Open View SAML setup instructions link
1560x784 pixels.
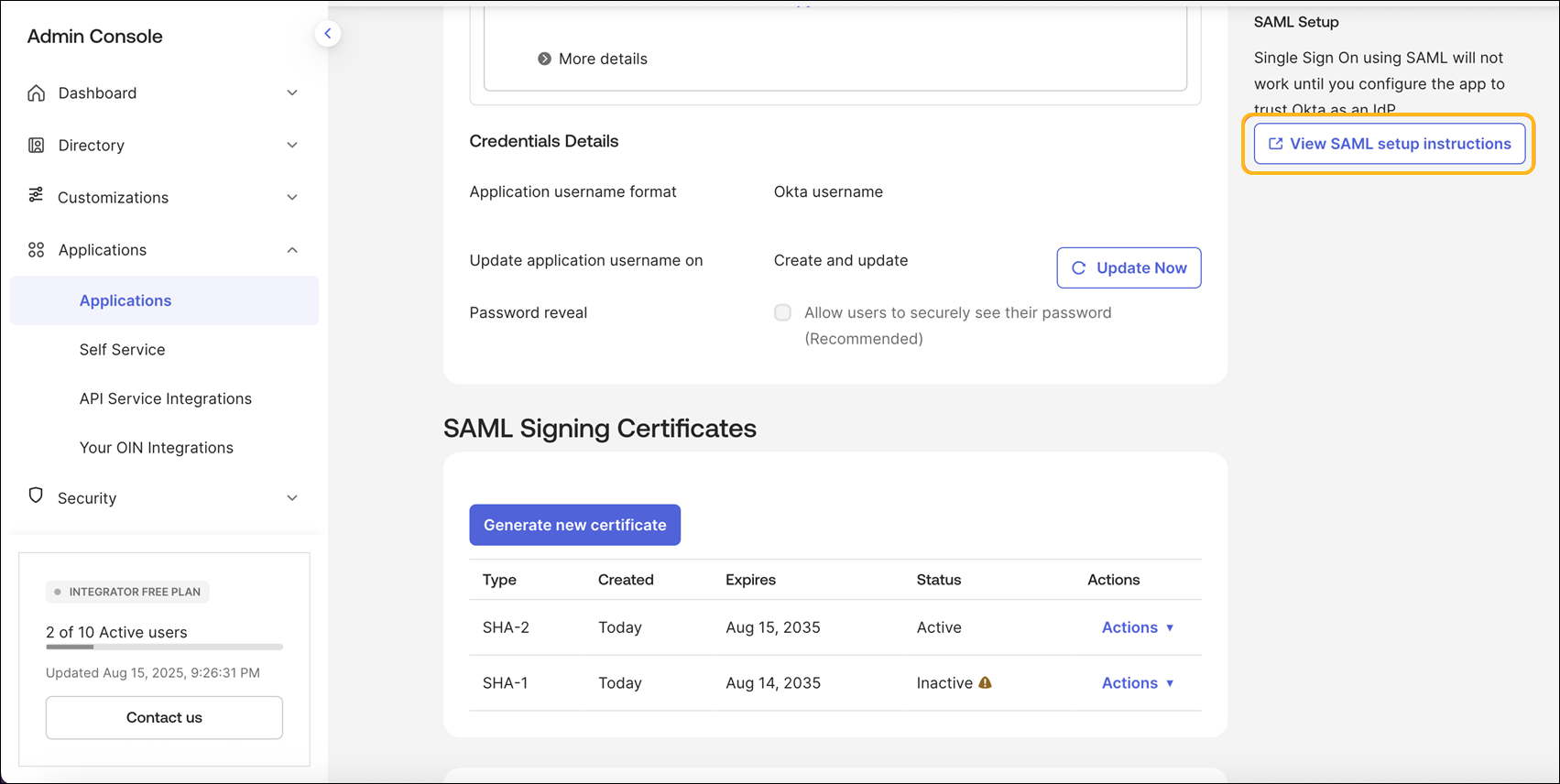coord(1389,144)
